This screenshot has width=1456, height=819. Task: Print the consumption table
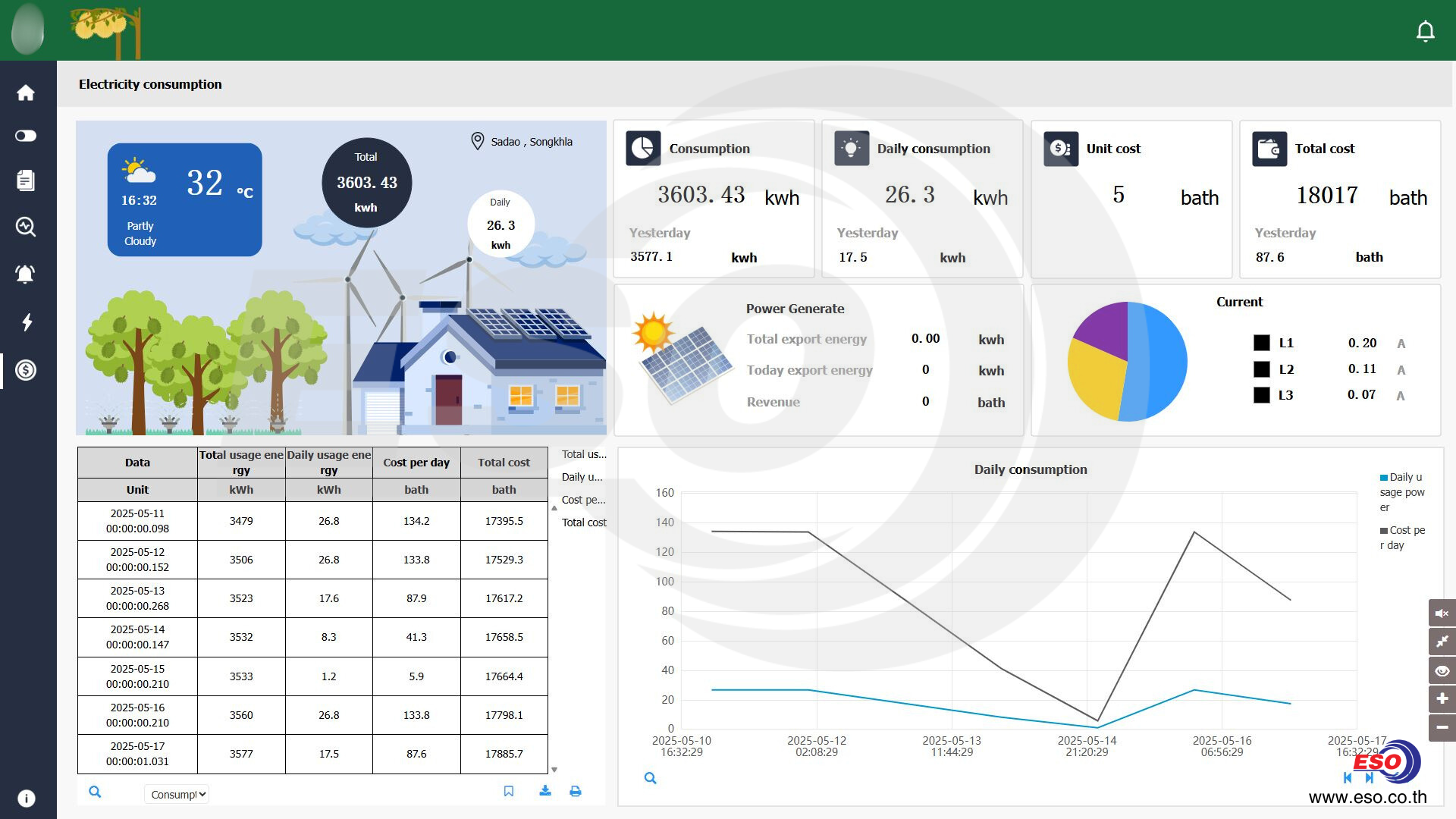(x=576, y=791)
